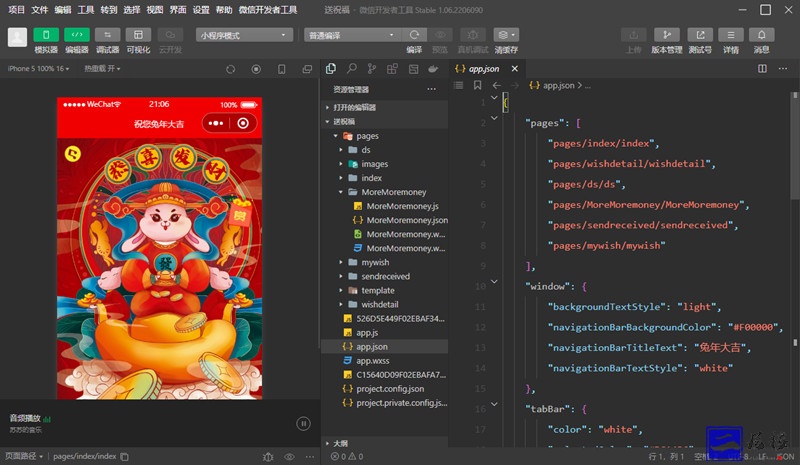Open the 工具 menu
The image size is (800, 465).
click(85, 10)
